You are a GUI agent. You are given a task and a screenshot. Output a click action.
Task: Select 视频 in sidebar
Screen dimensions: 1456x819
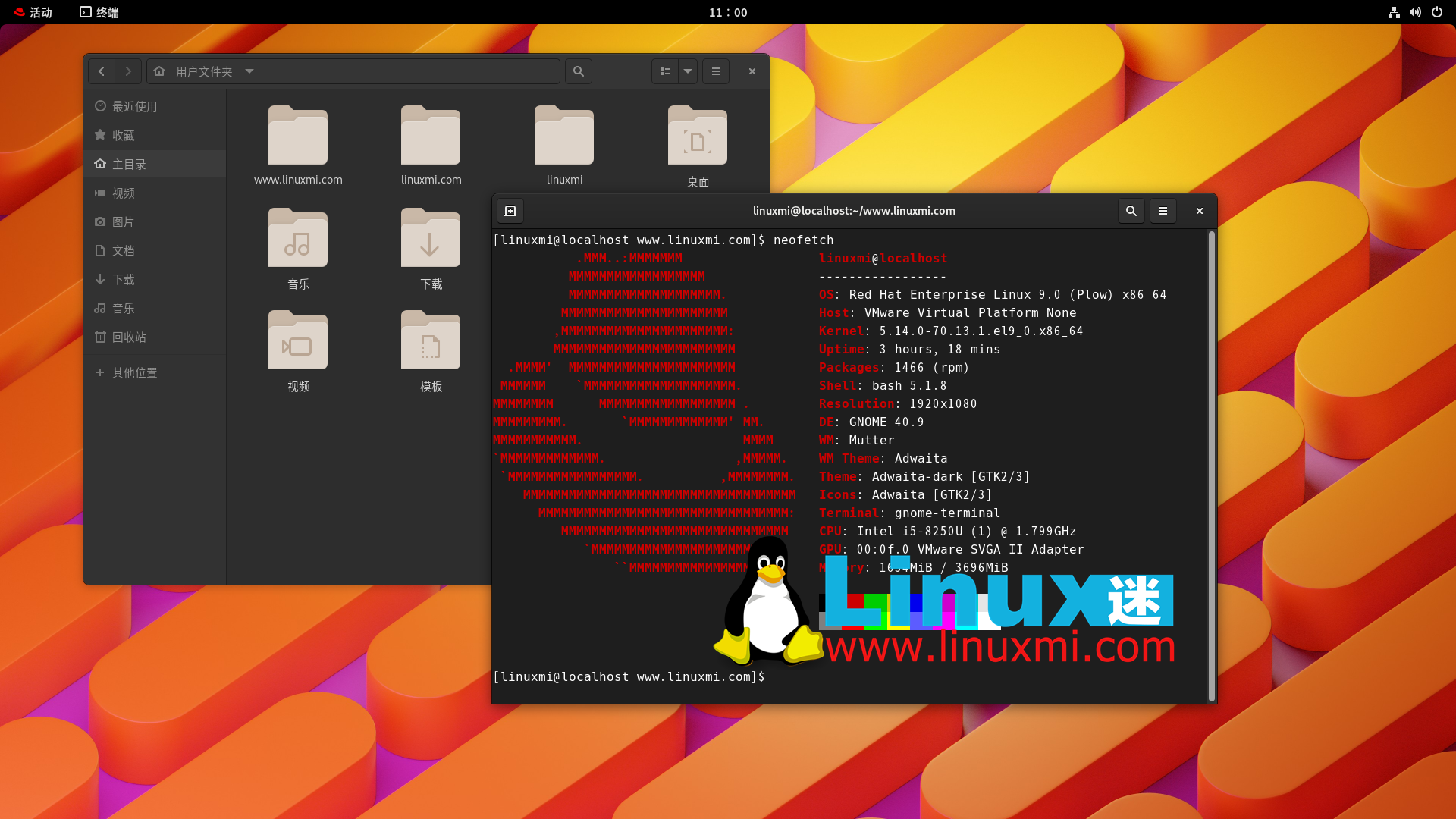pyautogui.click(x=155, y=193)
